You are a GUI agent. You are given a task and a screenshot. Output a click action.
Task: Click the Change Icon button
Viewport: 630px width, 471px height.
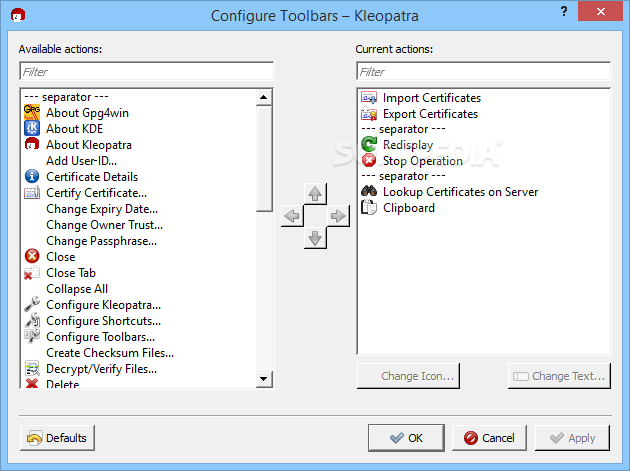(x=408, y=376)
